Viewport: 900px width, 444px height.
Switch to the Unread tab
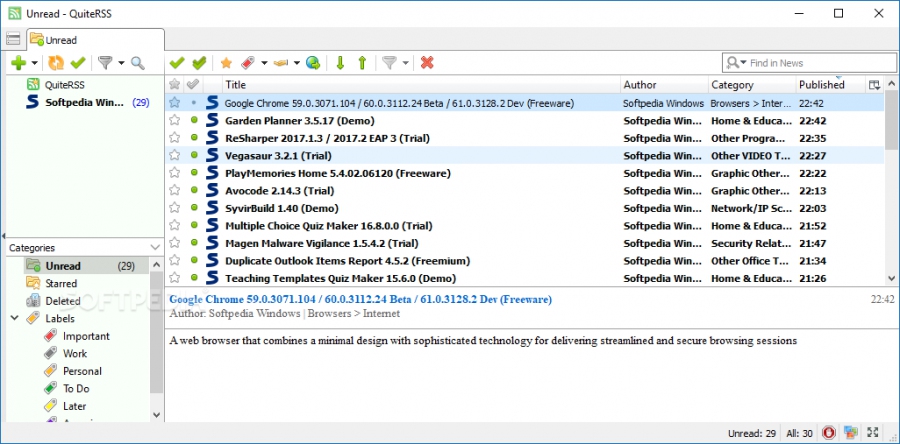coord(95,40)
